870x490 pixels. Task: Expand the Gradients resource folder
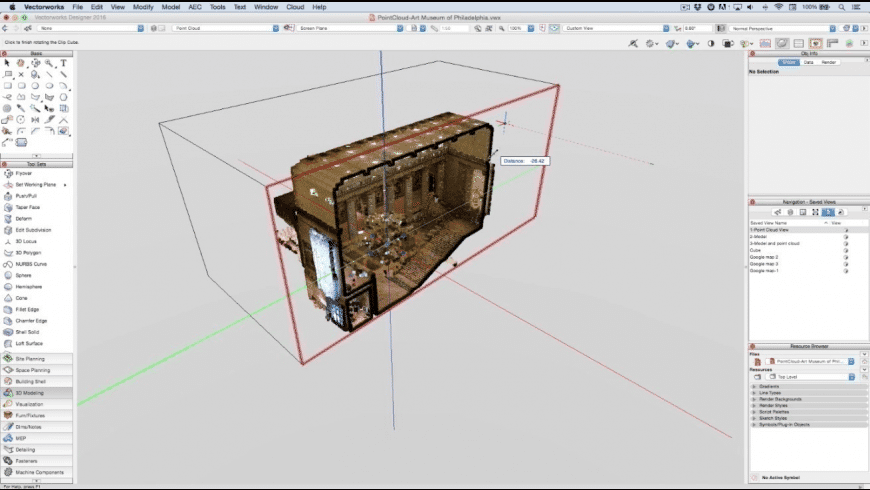coord(754,386)
